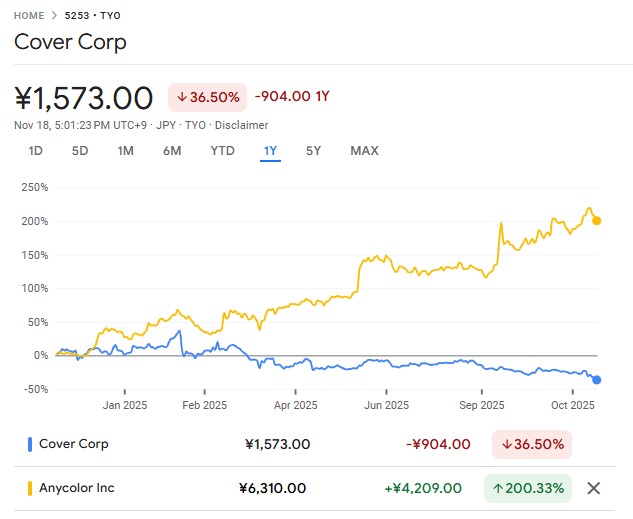Image resolution: width=633 pixels, height=519 pixels.
Task: Open the Cover Corp legend row
Action: click(x=73, y=444)
